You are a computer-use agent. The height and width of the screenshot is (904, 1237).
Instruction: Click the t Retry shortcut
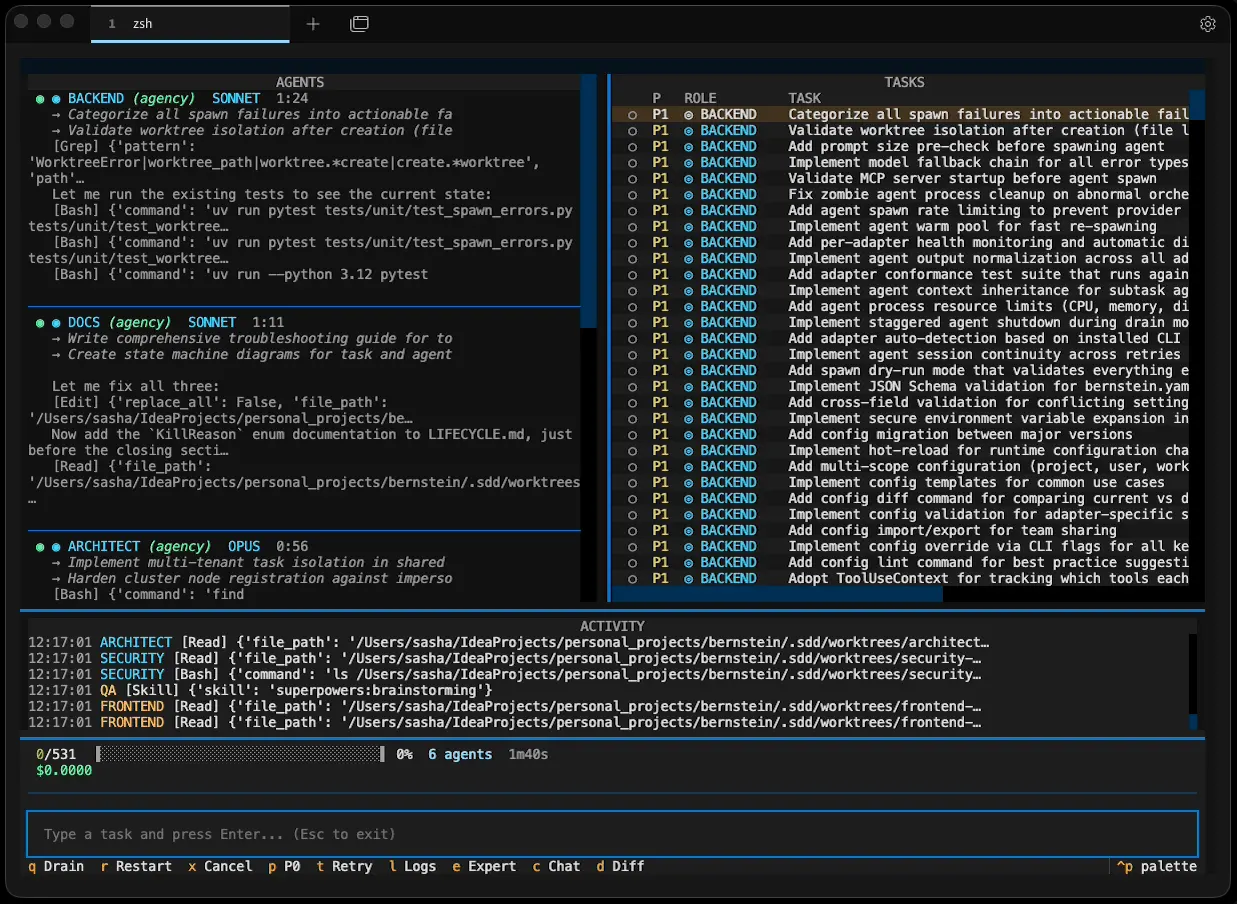(344, 866)
